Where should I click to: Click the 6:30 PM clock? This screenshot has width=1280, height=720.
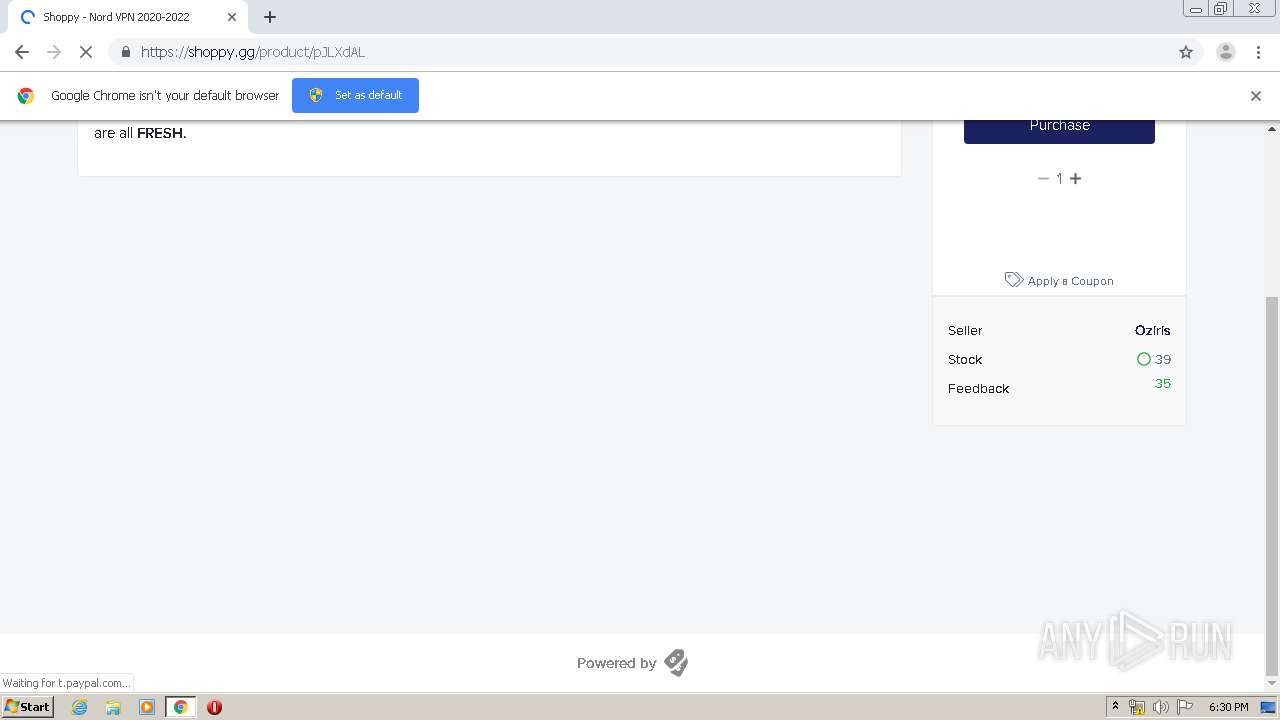point(1228,707)
